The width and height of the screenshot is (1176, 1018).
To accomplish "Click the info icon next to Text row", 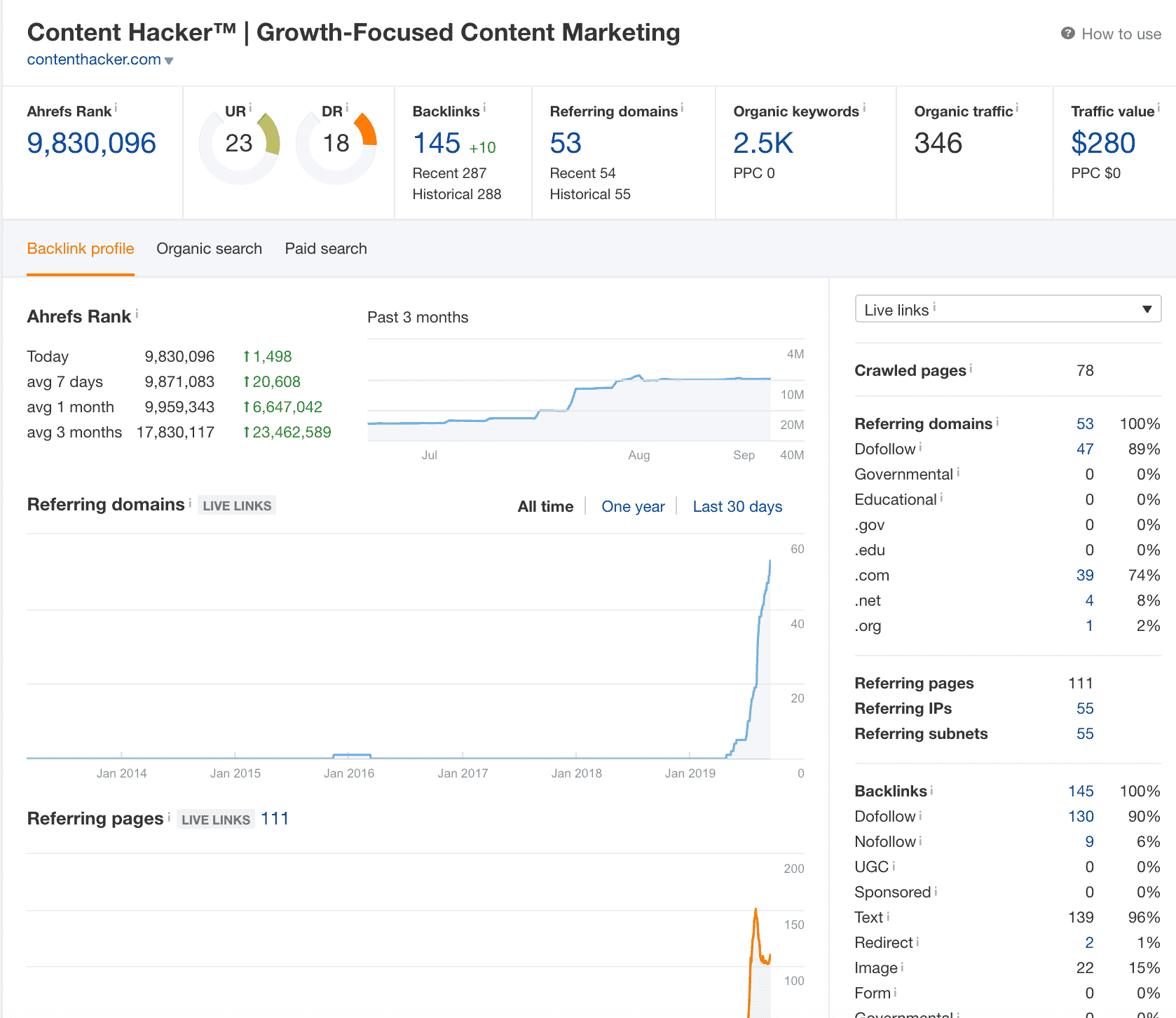I will (x=888, y=916).
